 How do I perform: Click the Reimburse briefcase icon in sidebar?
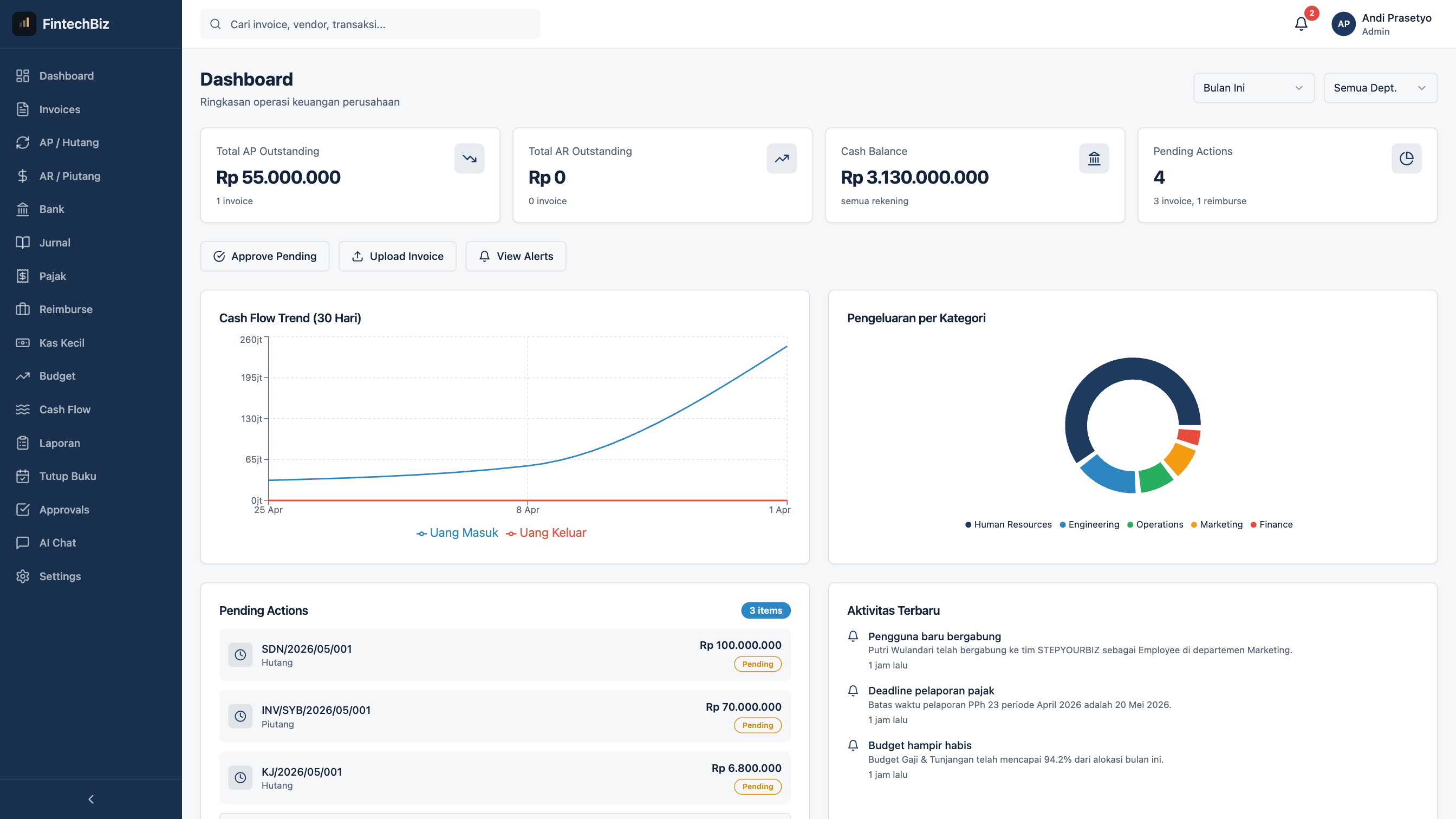pos(23,309)
